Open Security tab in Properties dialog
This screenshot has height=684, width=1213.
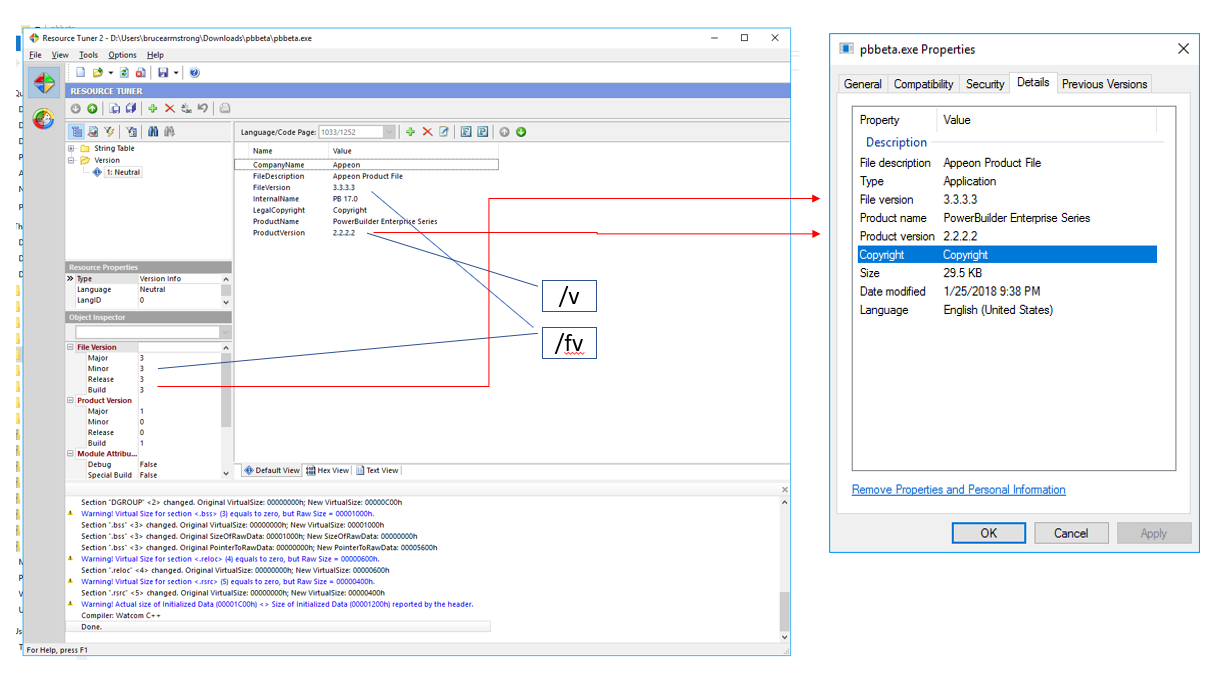pyautogui.click(x=985, y=84)
